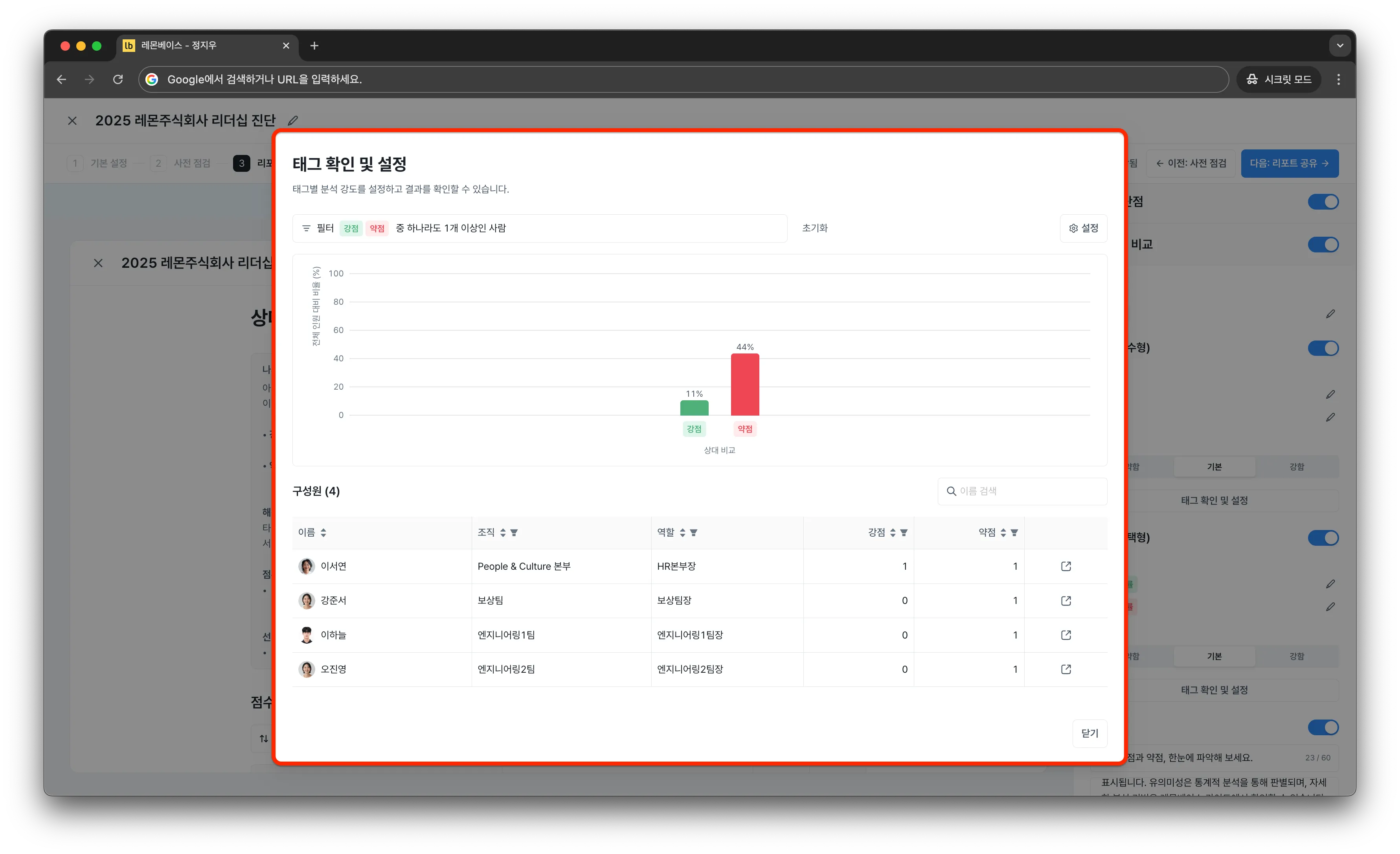Click 이전: 사전 점검 button

pos(1191,163)
